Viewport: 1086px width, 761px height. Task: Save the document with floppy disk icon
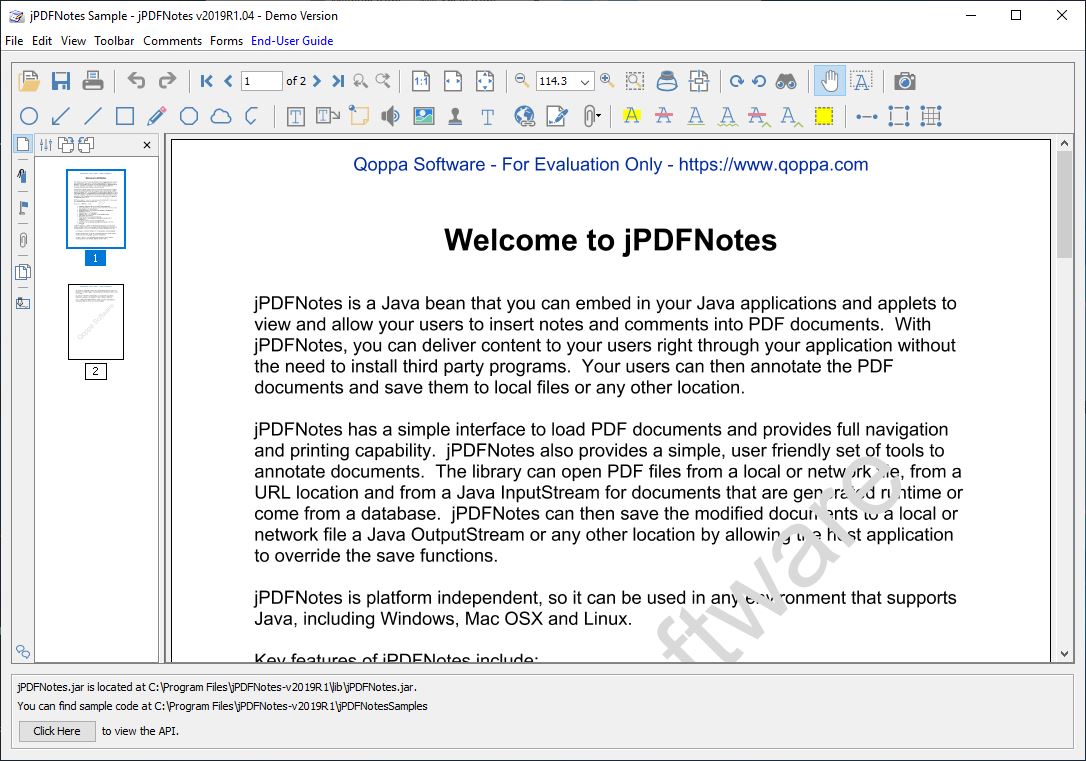click(61, 81)
